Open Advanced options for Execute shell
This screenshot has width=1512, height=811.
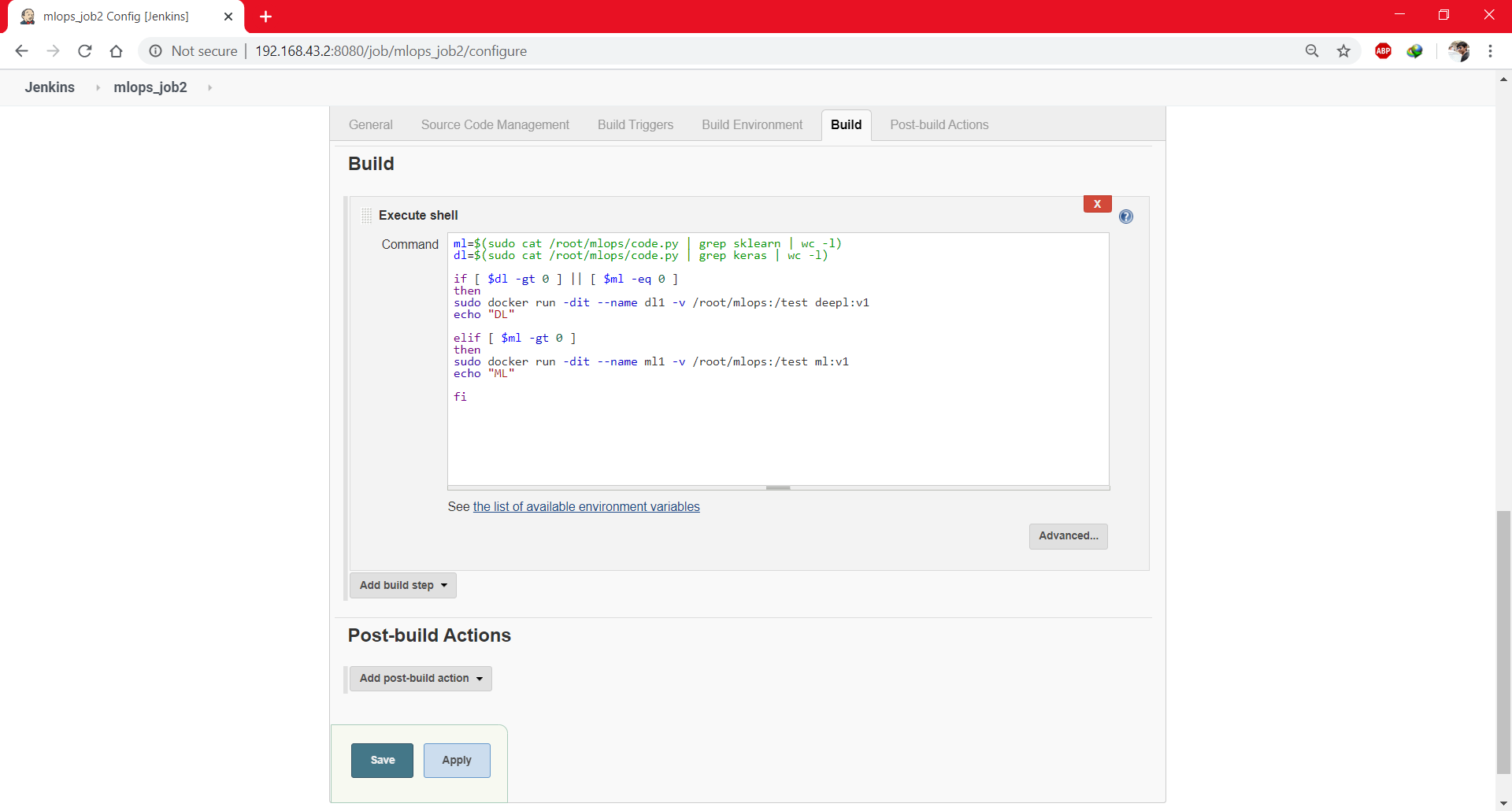(x=1068, y=536)
